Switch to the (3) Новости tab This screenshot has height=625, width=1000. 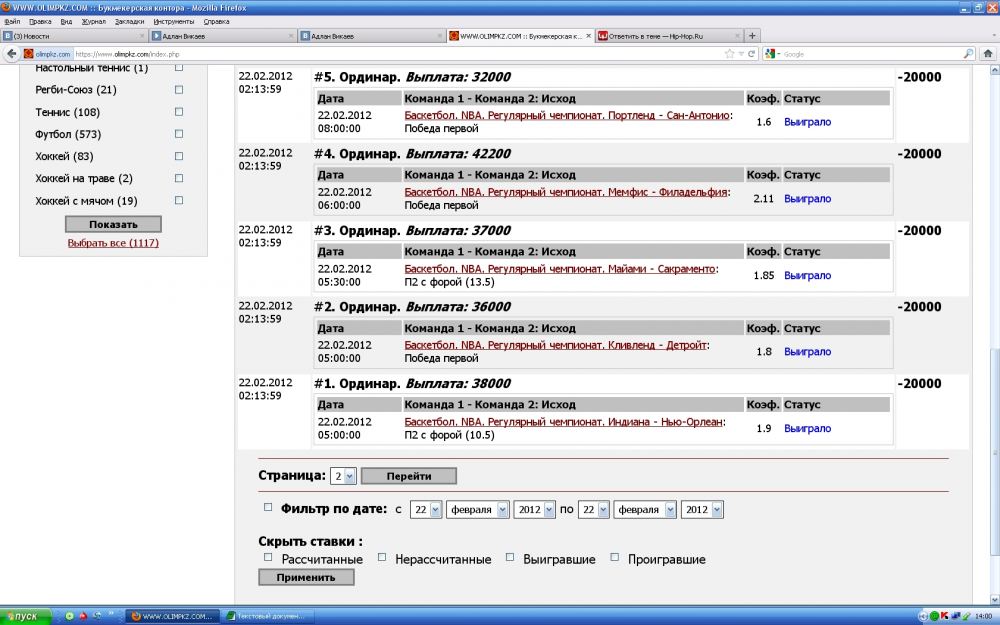tap(74, 36)
